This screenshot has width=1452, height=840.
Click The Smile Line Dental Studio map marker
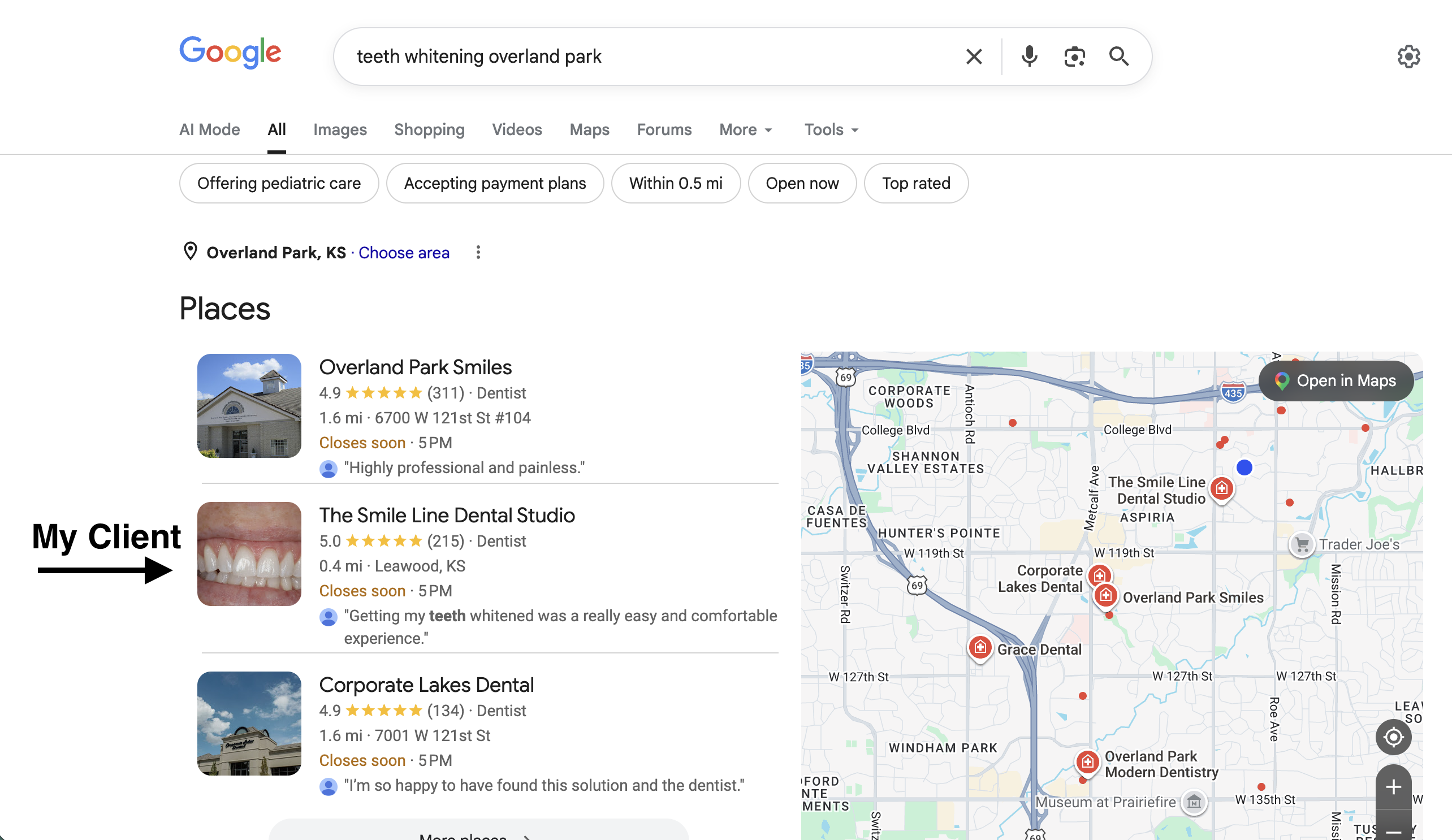1222,488
